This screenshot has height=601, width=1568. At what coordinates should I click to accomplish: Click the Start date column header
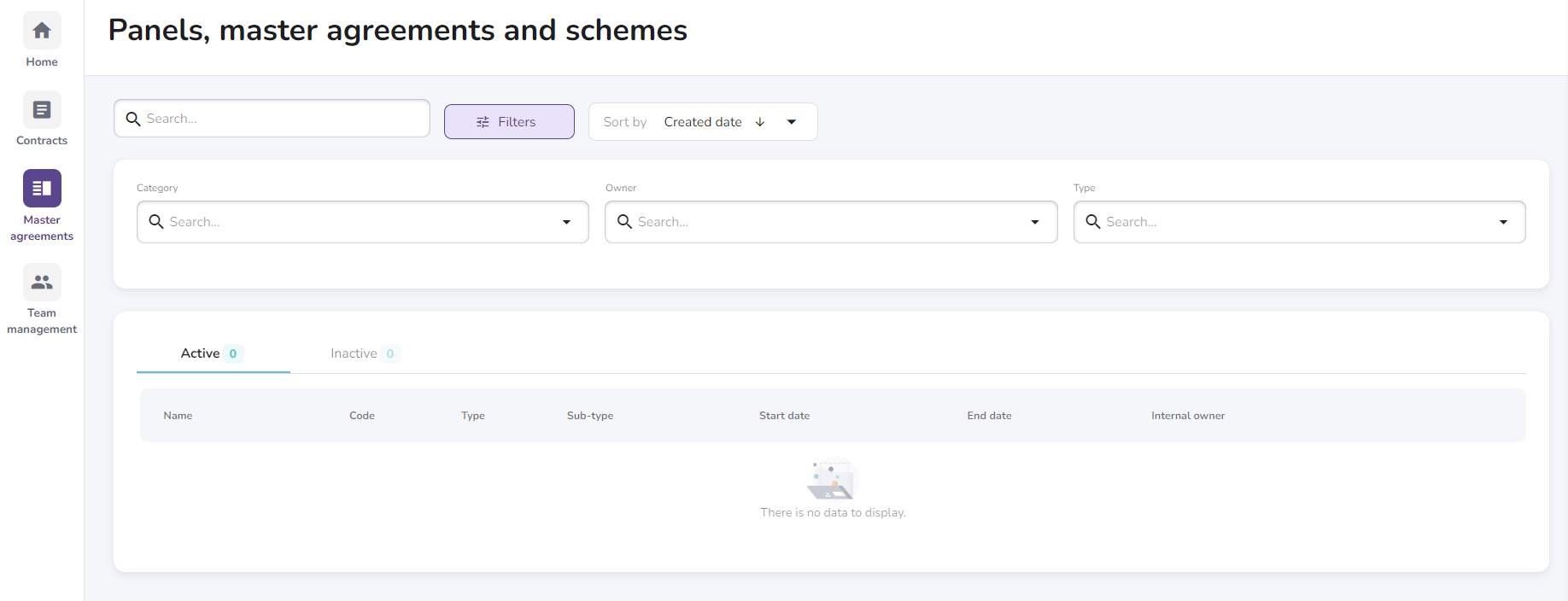pyautogui.click(x=784, y=416)
